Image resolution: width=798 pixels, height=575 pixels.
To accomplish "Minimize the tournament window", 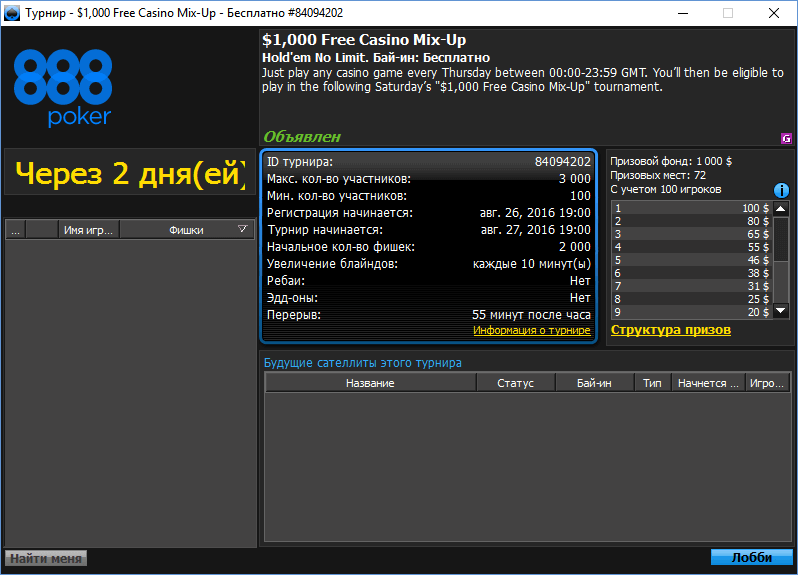I will [683, 13].
